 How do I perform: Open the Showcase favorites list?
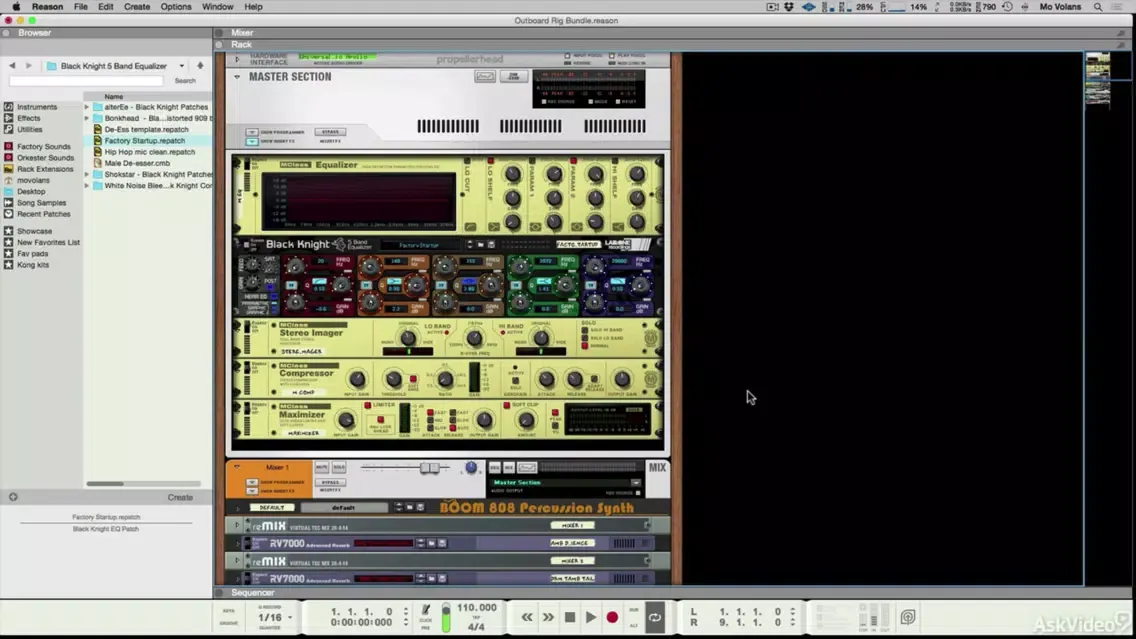[34, 231]
